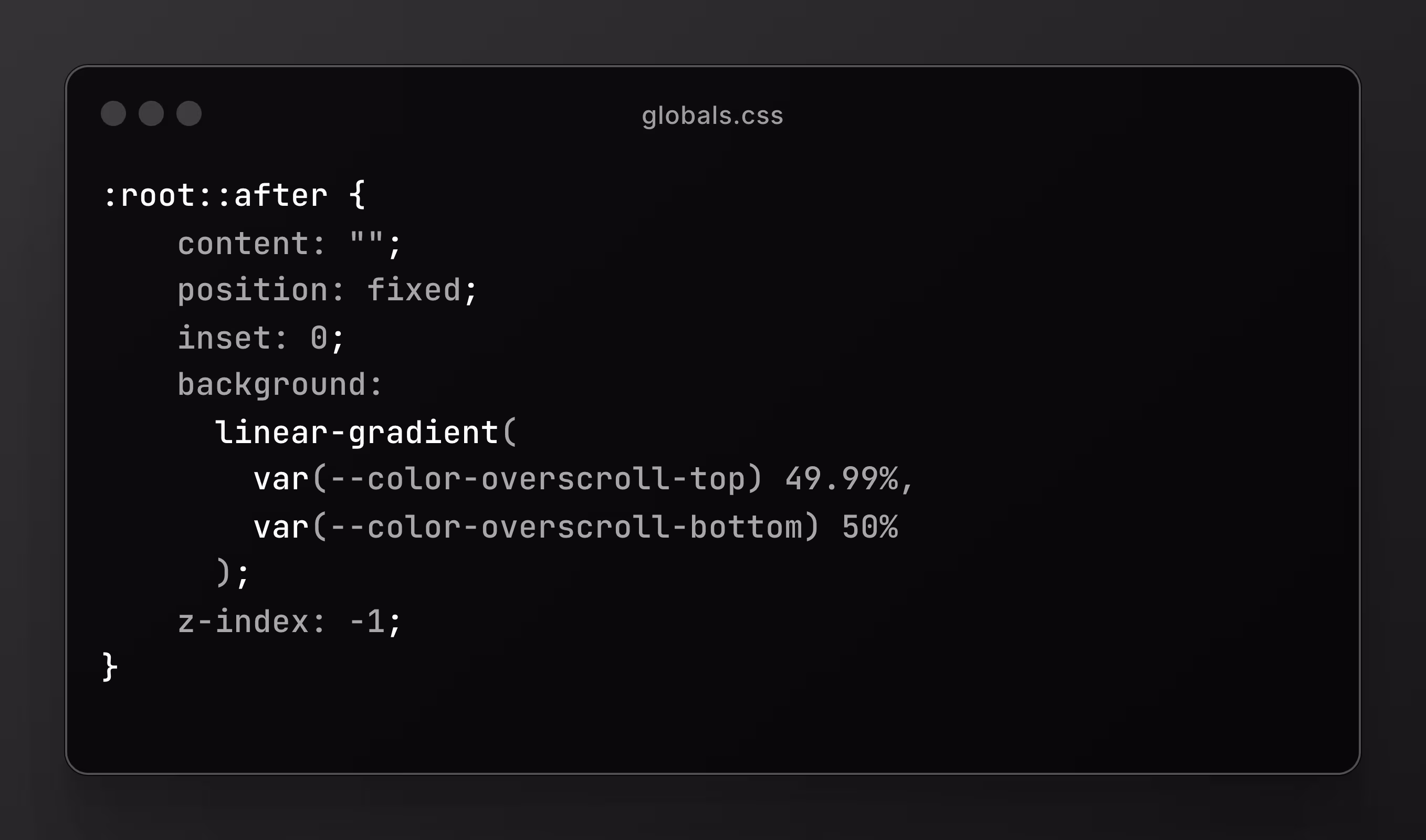1426x840 pixels.
Task: Click the 49.99% gradient stop value
Action: [842, 479]
